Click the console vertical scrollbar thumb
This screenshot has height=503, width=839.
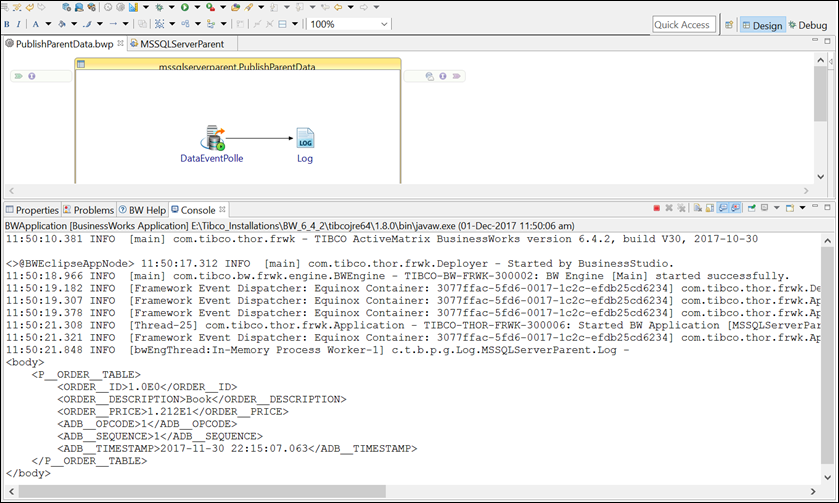[827, 356]
